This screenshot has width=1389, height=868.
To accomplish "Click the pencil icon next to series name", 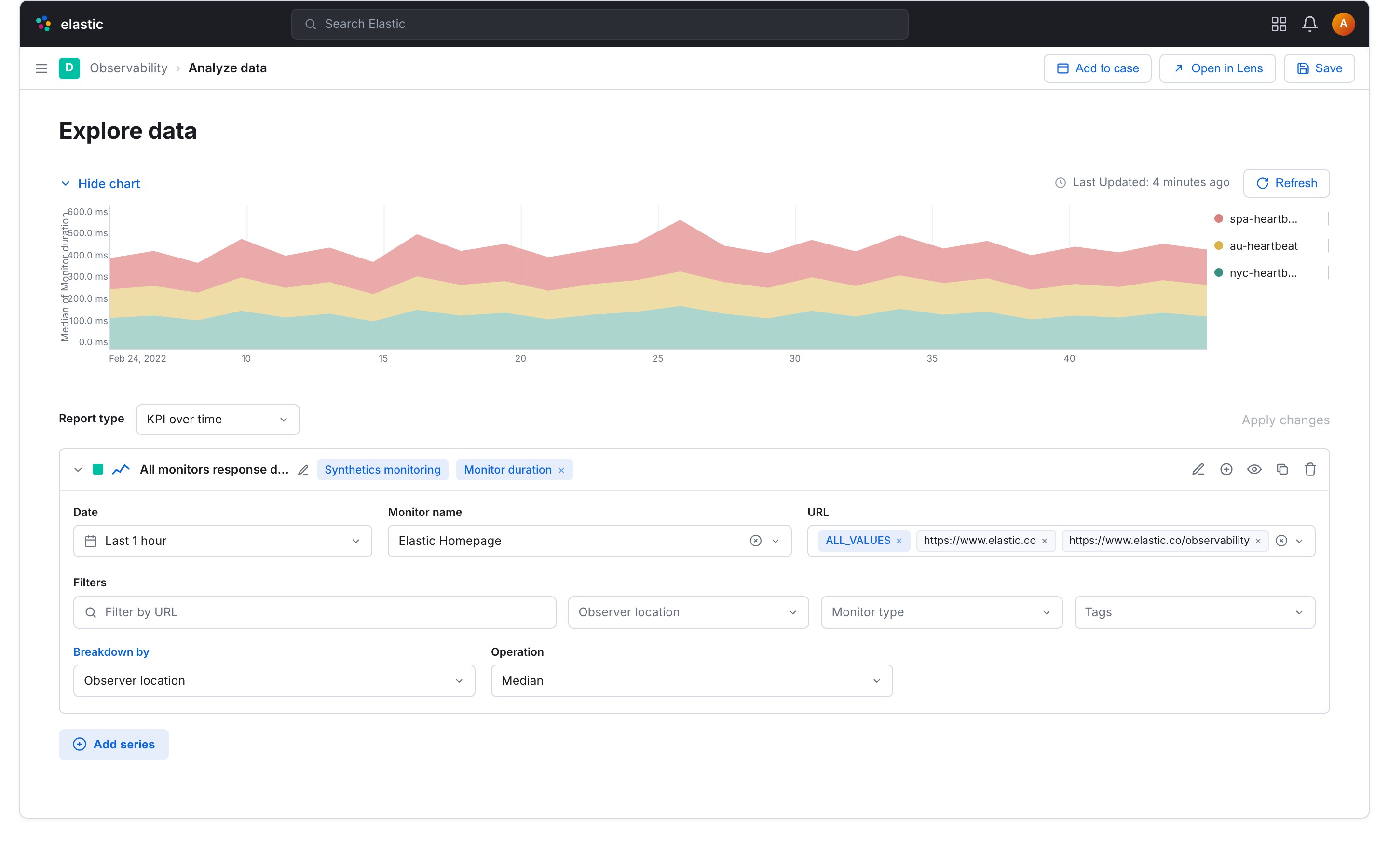I will point(303,470).
